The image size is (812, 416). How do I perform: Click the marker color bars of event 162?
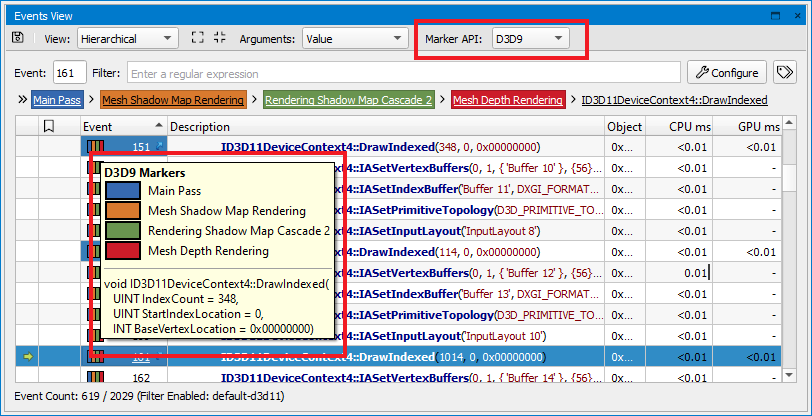tap(96, 378)
